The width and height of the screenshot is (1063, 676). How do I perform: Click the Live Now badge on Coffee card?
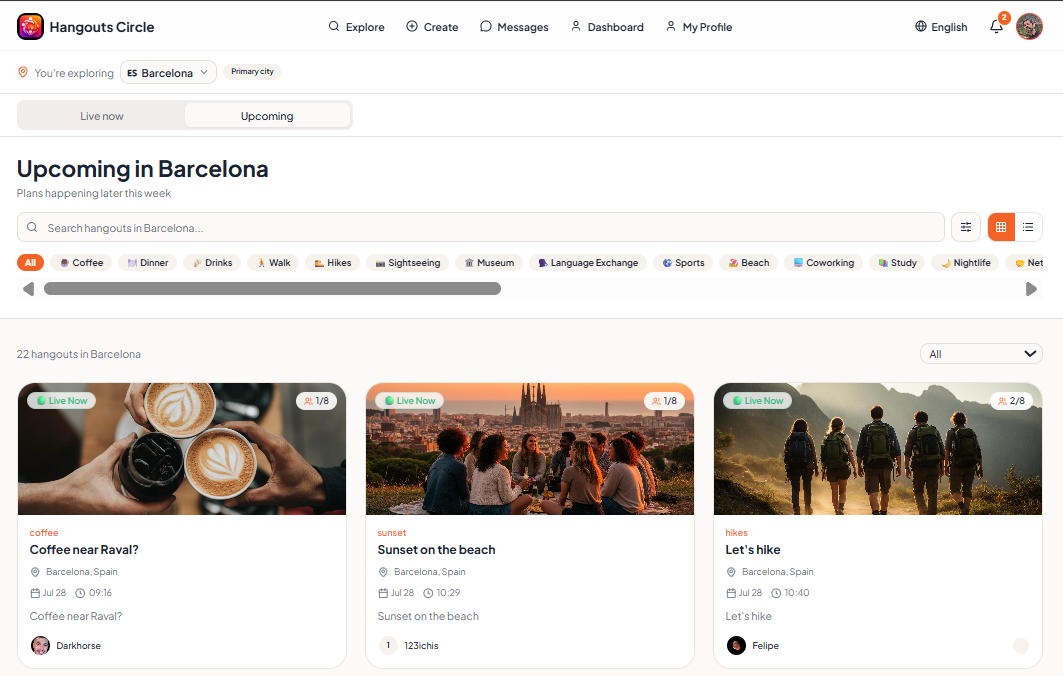62,401
